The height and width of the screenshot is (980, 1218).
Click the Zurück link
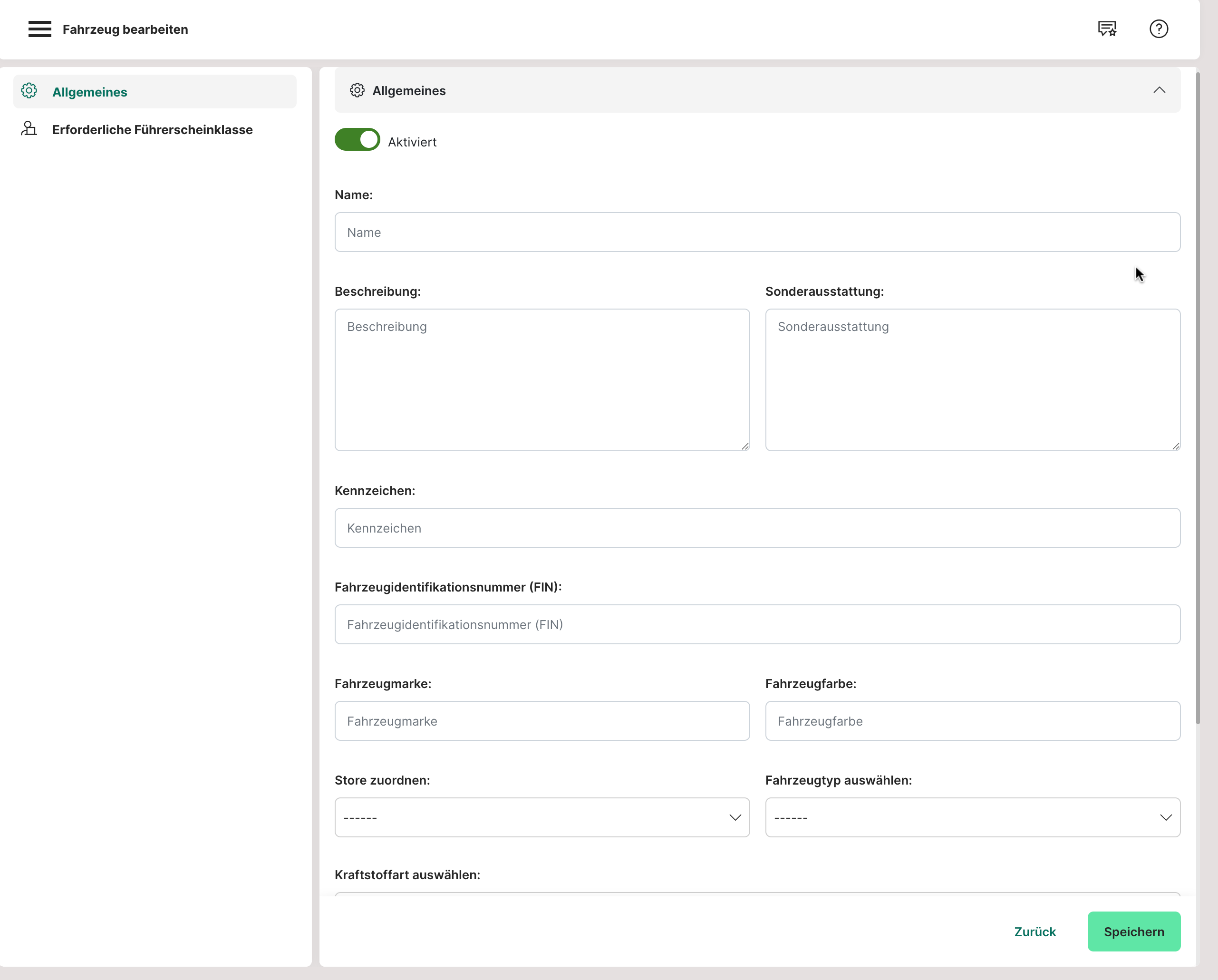(x=1034, y=931)
